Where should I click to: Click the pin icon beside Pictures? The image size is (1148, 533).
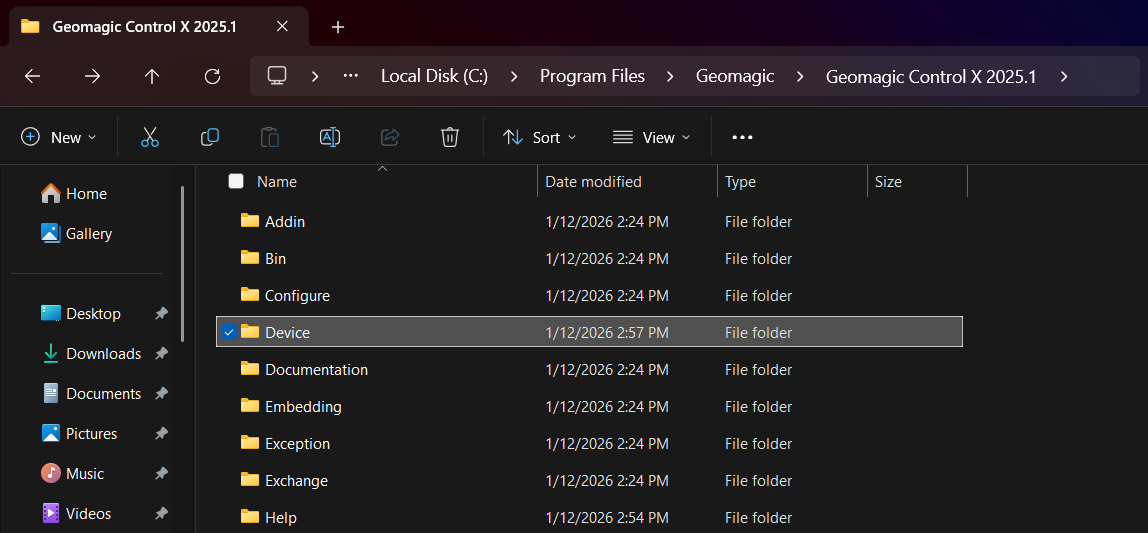161,433
